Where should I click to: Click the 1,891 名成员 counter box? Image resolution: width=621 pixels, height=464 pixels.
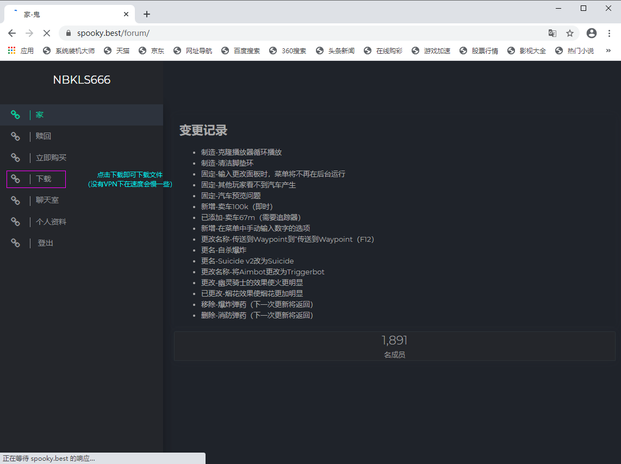(x=394, y=346)
